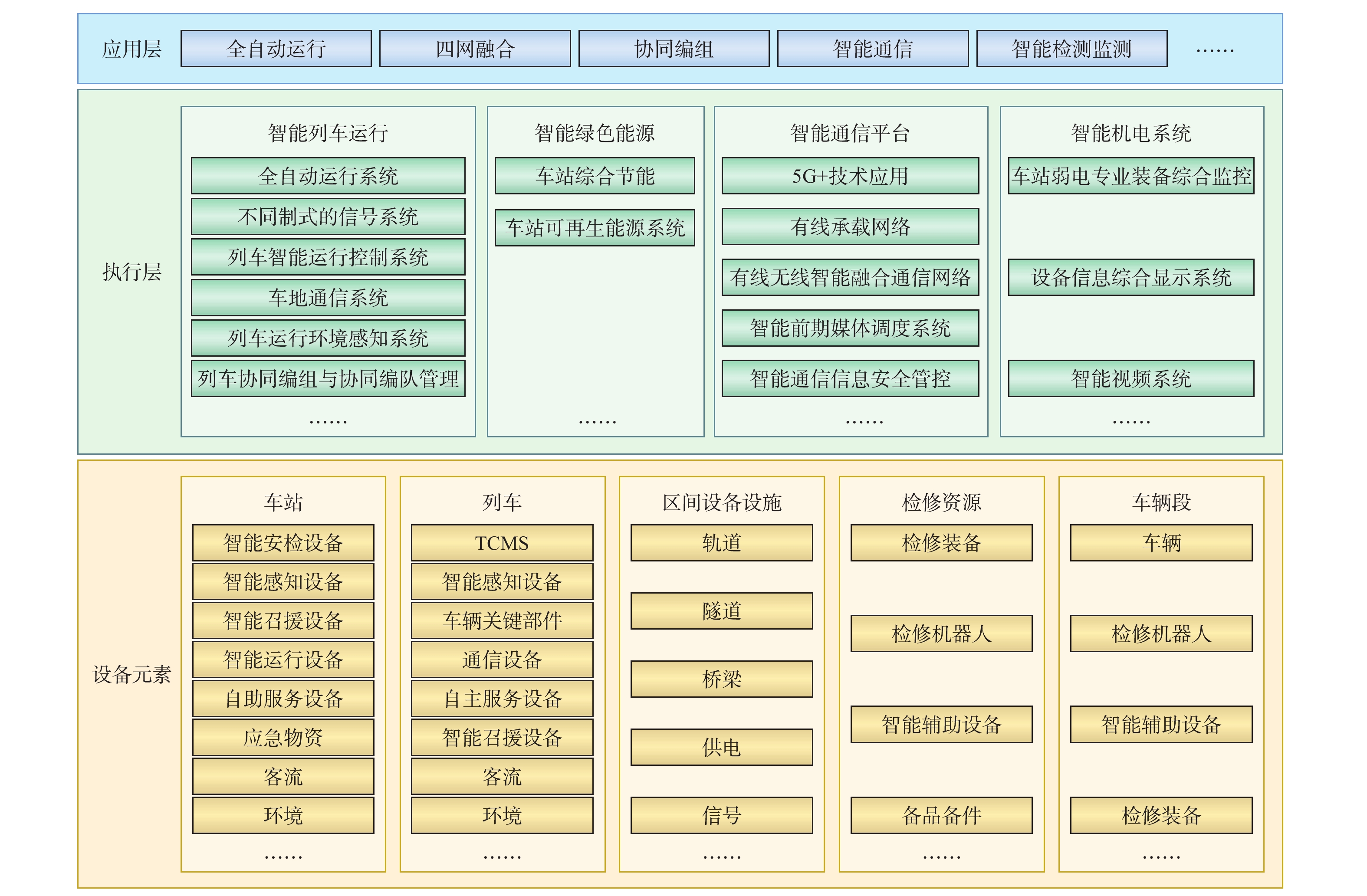The height and width of the screenshot is (896, 1367).
Task: Click the TCMS box under 列车
Action: pyautogui.click(x=501, y=543)
